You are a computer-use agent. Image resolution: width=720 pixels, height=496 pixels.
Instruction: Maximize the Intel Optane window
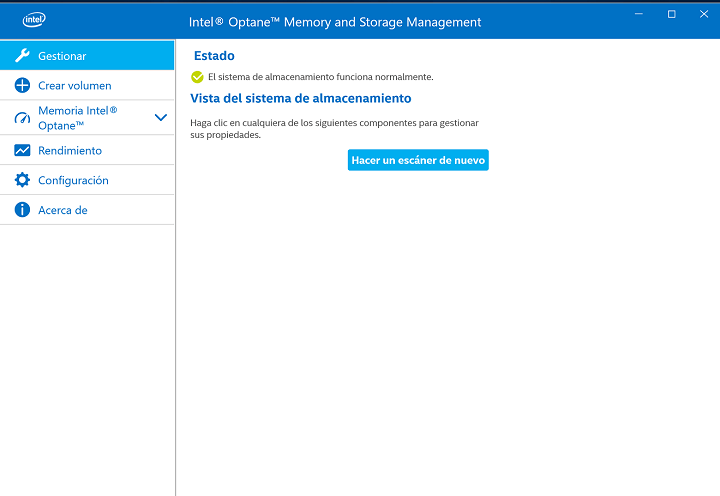click(671, 14)
